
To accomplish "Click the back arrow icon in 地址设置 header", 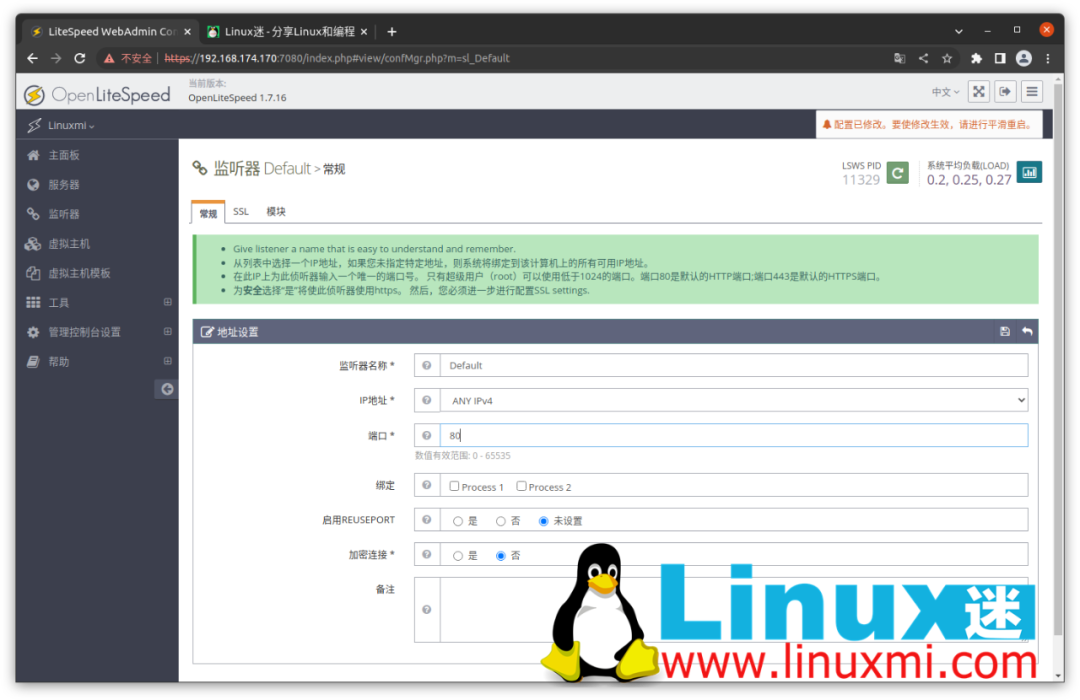I will (x=1027, y=331).
